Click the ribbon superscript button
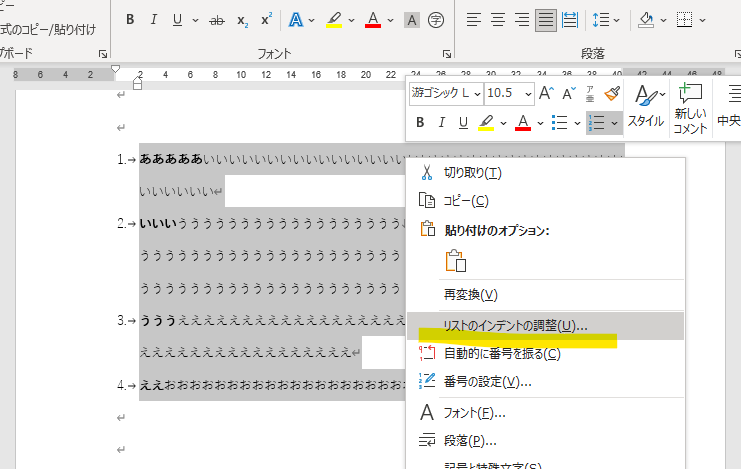The image size is (741, 469). point(267,20)
